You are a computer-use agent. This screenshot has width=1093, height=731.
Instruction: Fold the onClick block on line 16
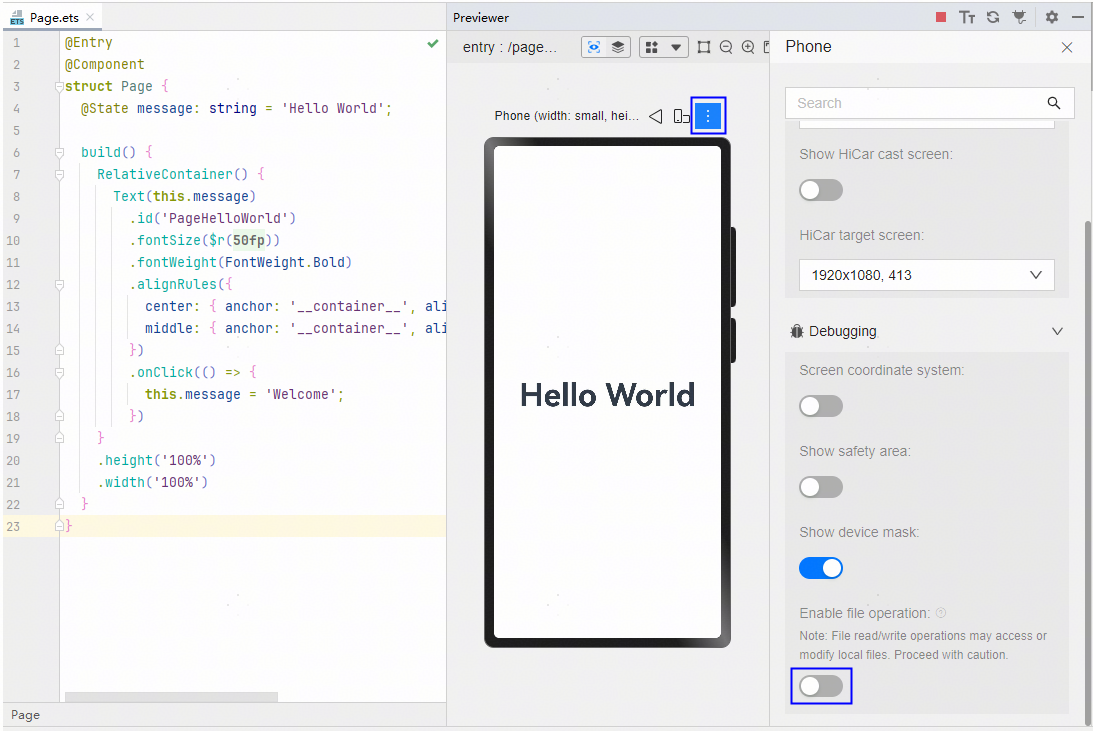click(59, 372)
